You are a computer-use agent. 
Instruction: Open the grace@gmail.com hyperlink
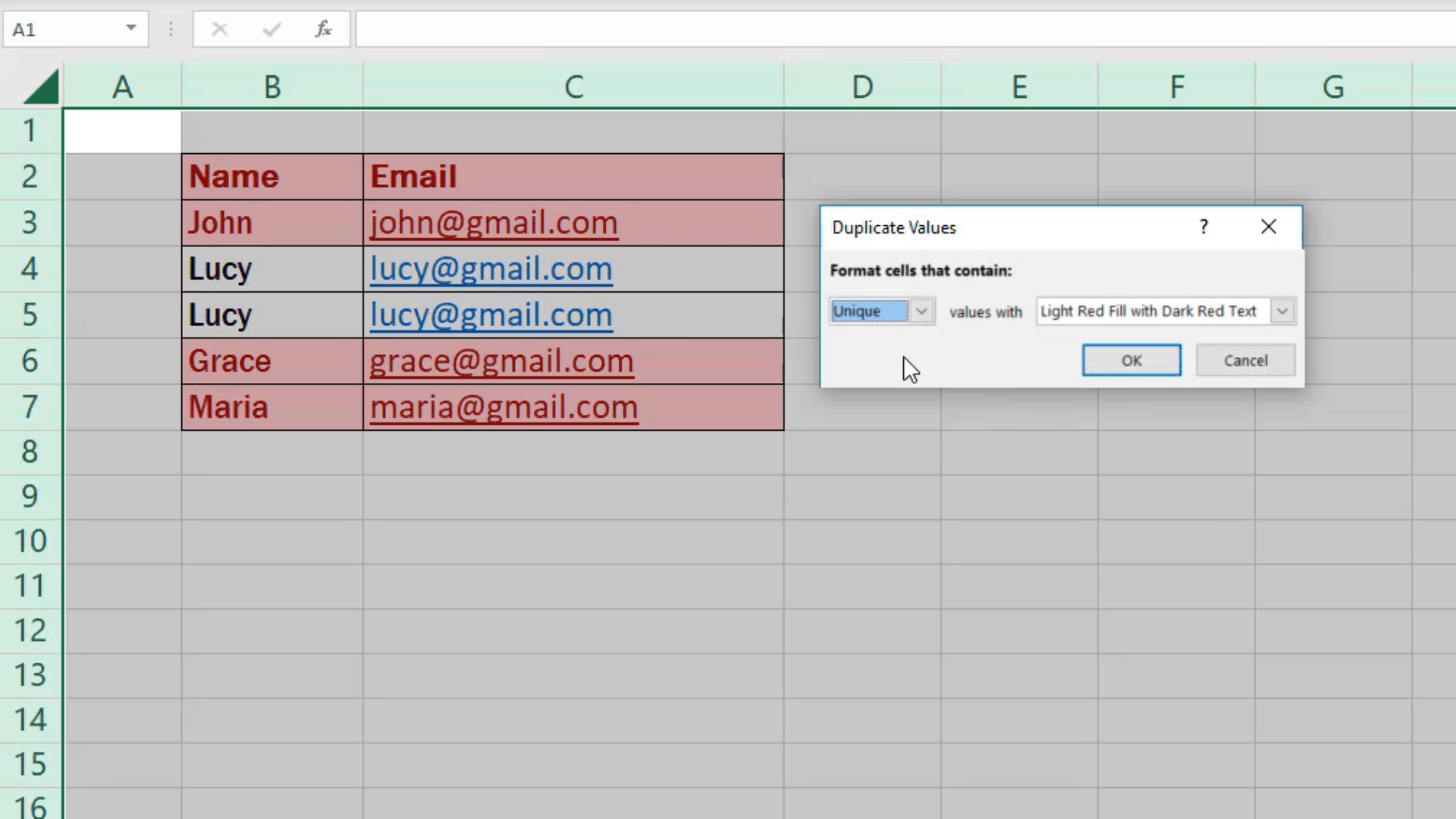point(501,362)
